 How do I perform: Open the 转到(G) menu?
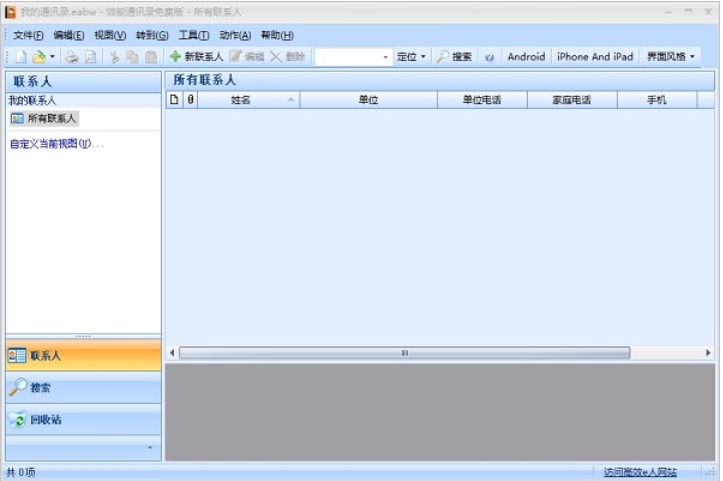coord(152,35)
